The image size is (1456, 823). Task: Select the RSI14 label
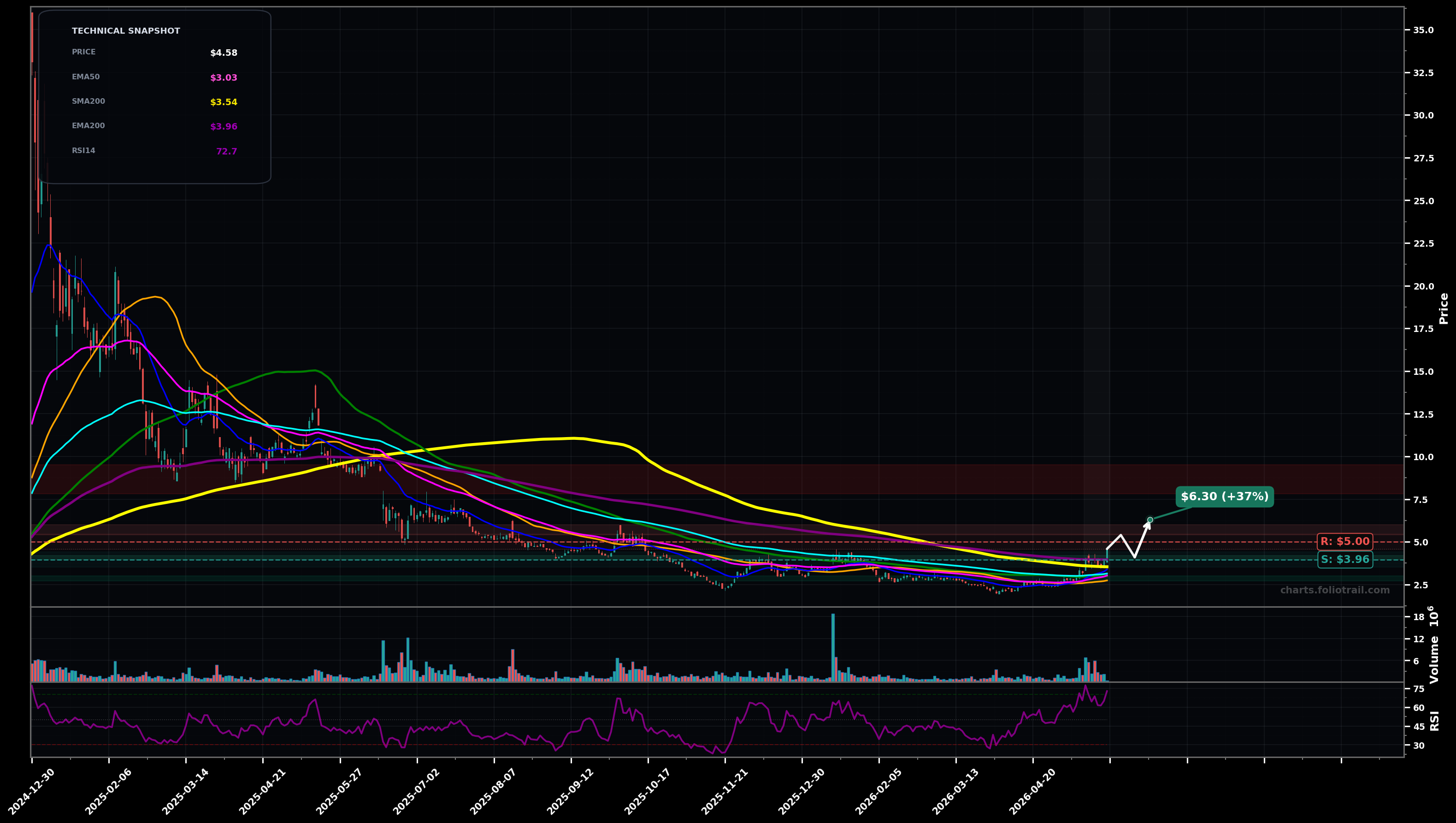pyautogui.click(x=83, y=151)
